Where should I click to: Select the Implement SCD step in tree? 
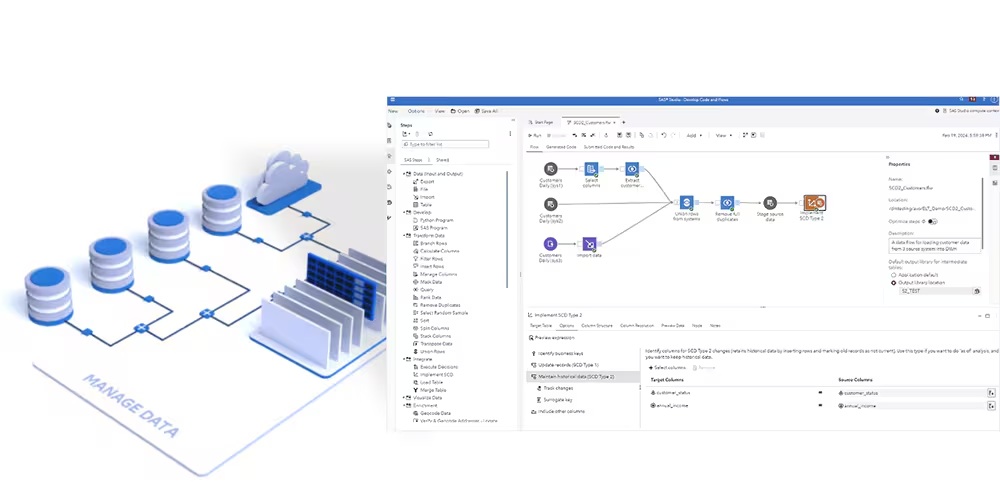(x=432, y=375)
